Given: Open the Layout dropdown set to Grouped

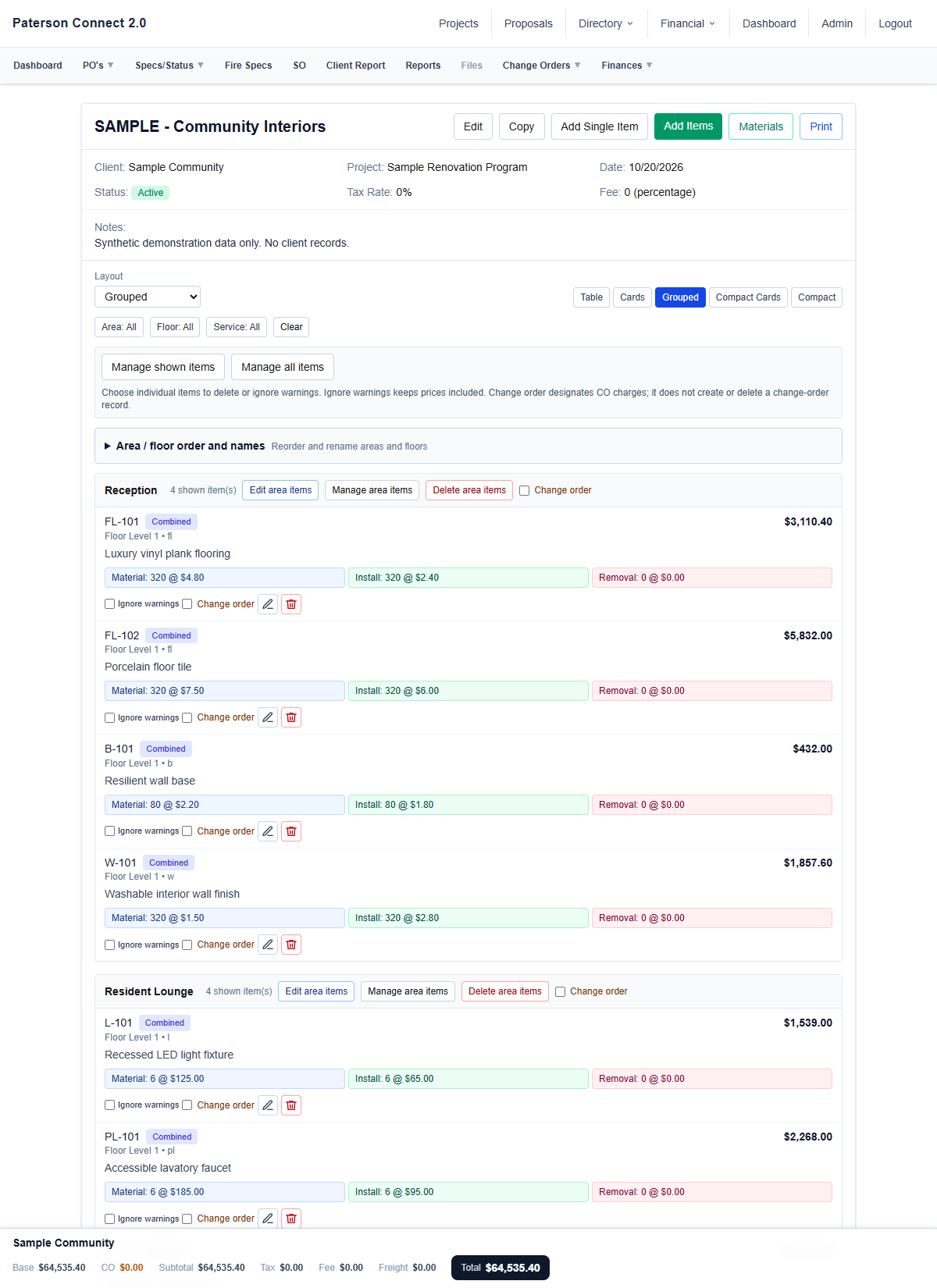Looking at the screenshot, I should point(148,297).
